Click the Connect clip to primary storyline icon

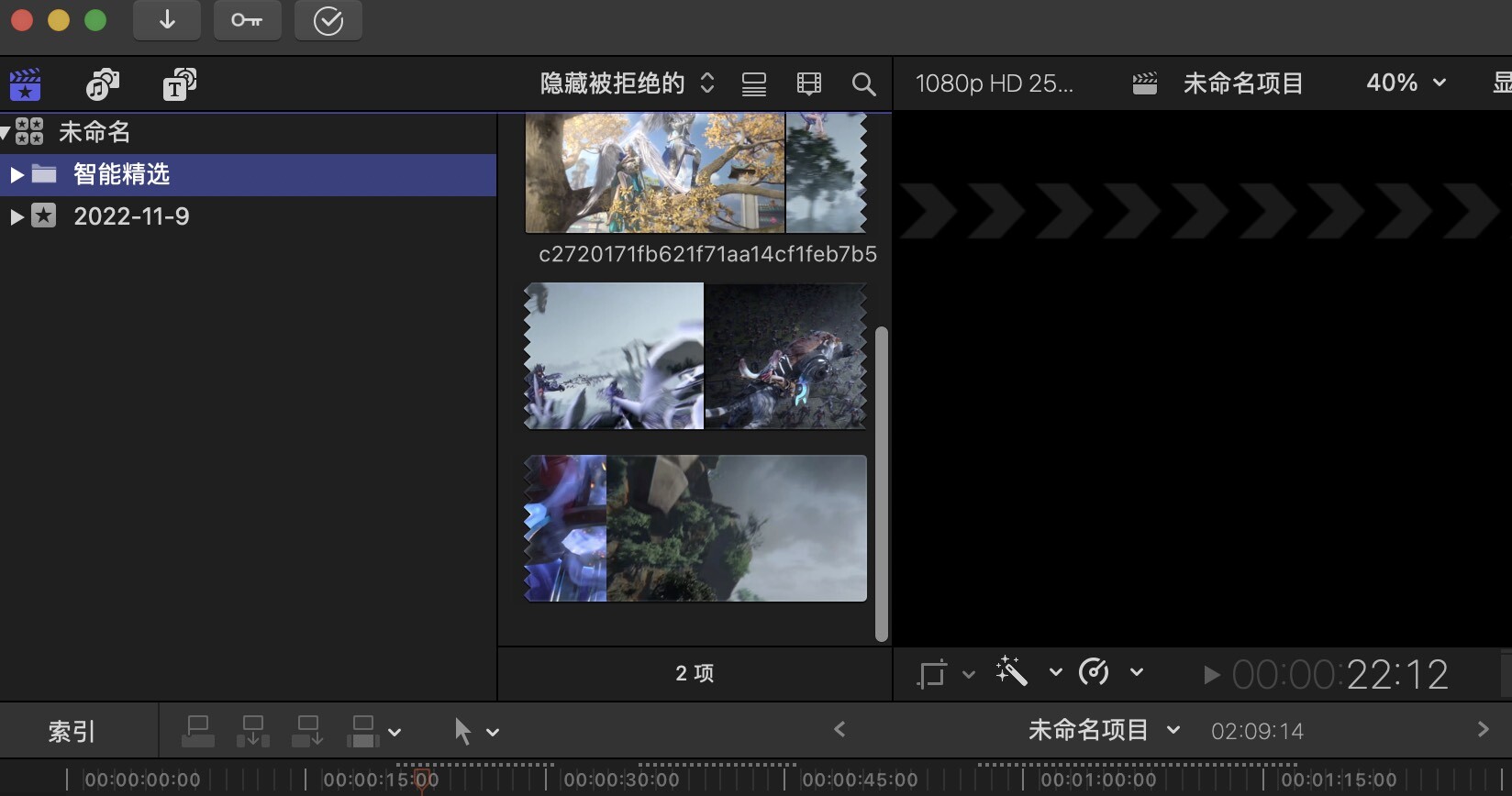[x=198, y=732]
